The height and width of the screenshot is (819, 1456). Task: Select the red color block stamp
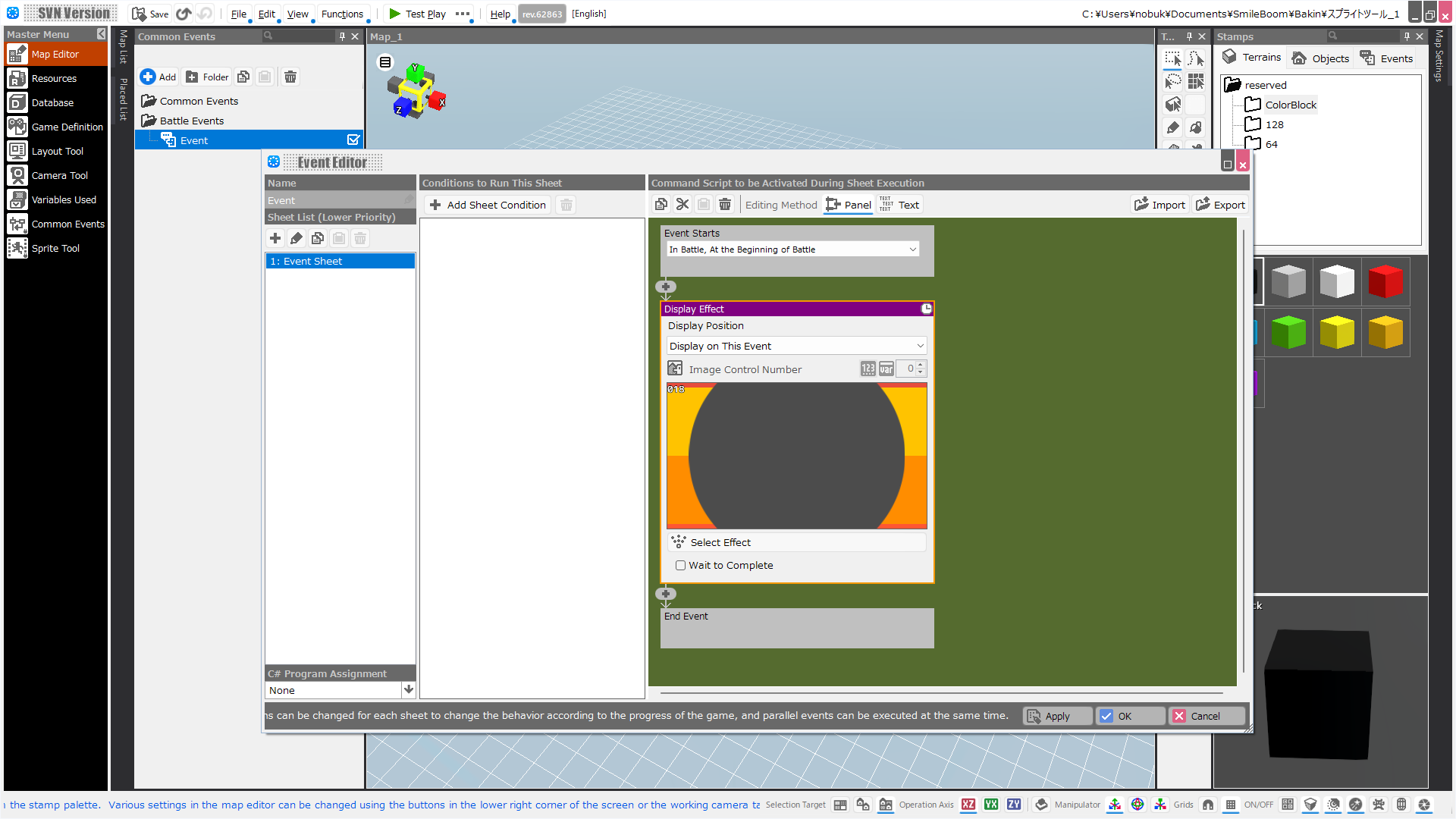1385,282
